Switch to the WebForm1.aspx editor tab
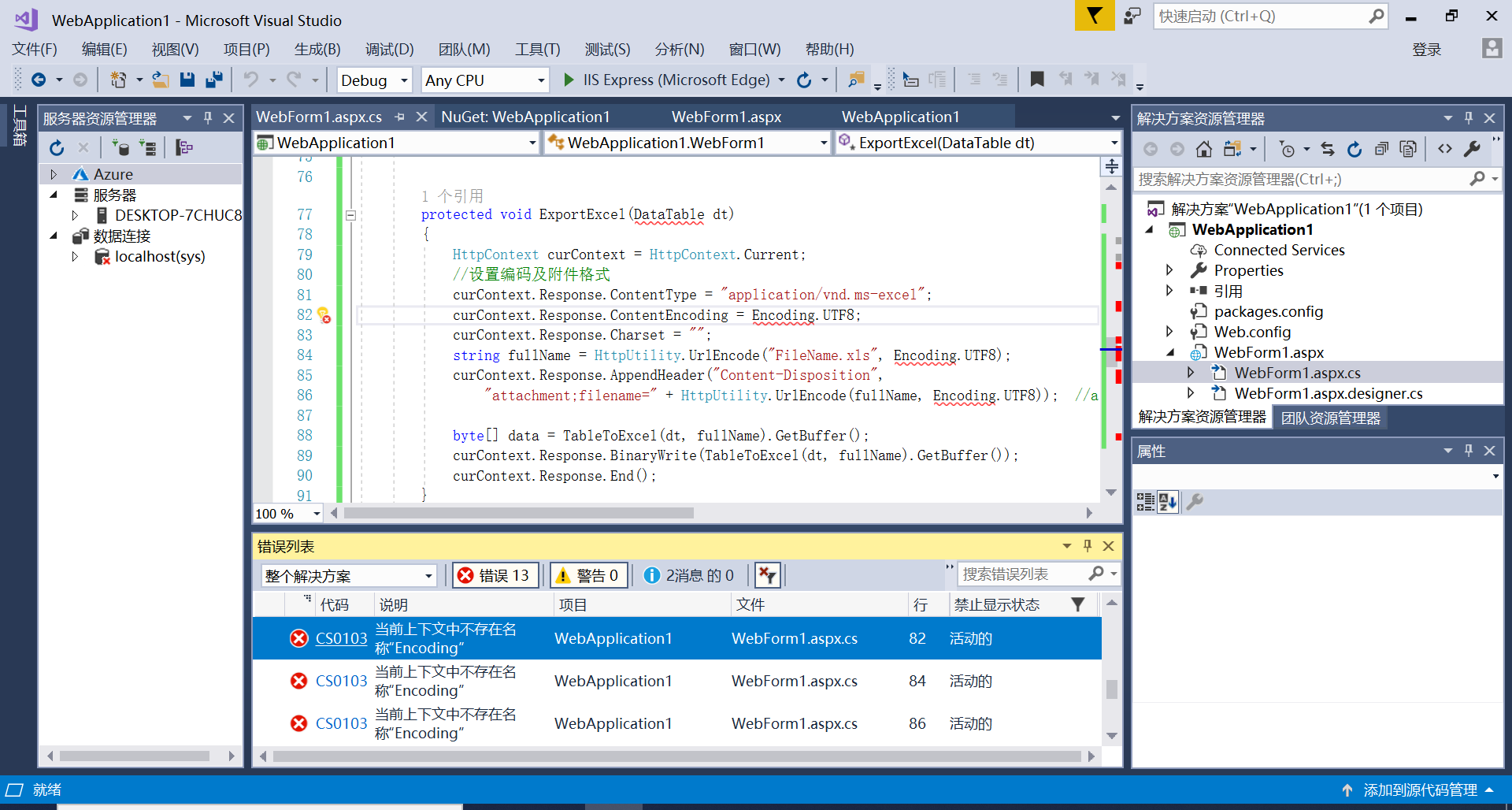The width and height of the screenshot is (1512, 810). [725, 116]
